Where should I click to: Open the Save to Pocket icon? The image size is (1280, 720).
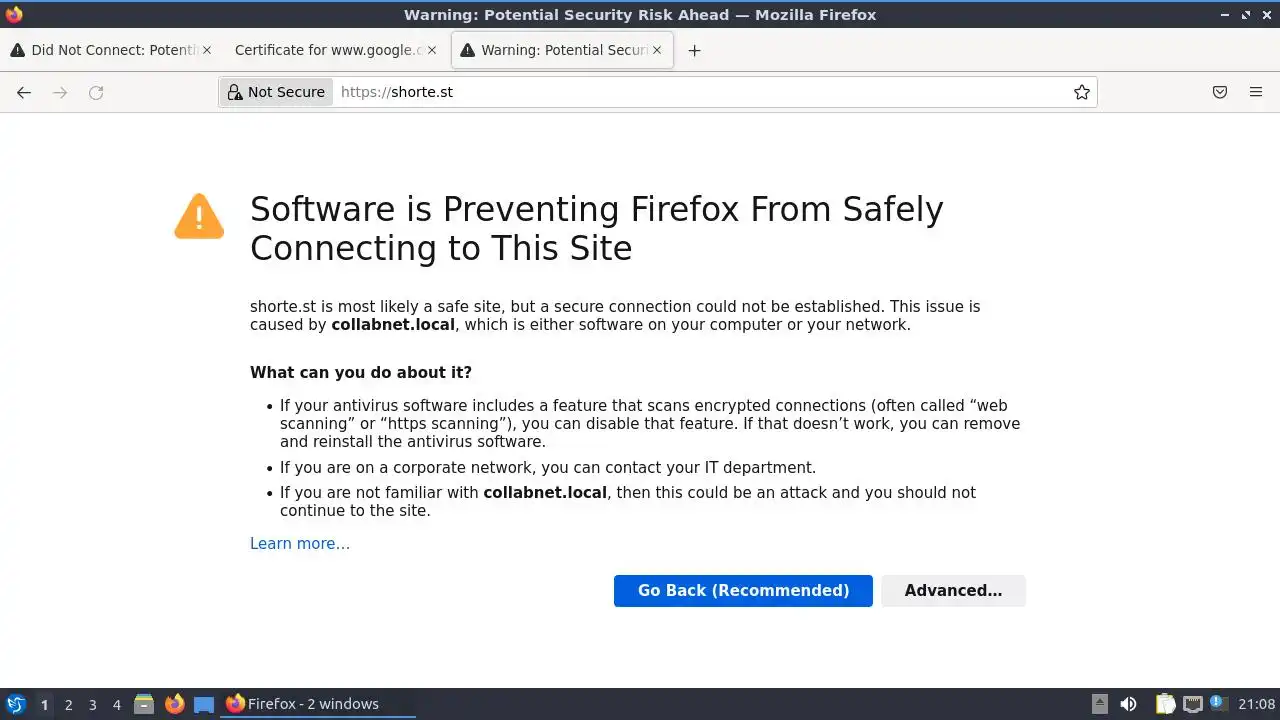click(x=1220, y=92)
